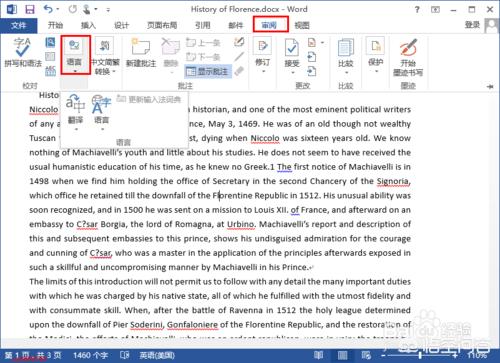Screen dimensions: 500x363
Task: Go to previous comment 上一条
Action: [x=203, y=42]
